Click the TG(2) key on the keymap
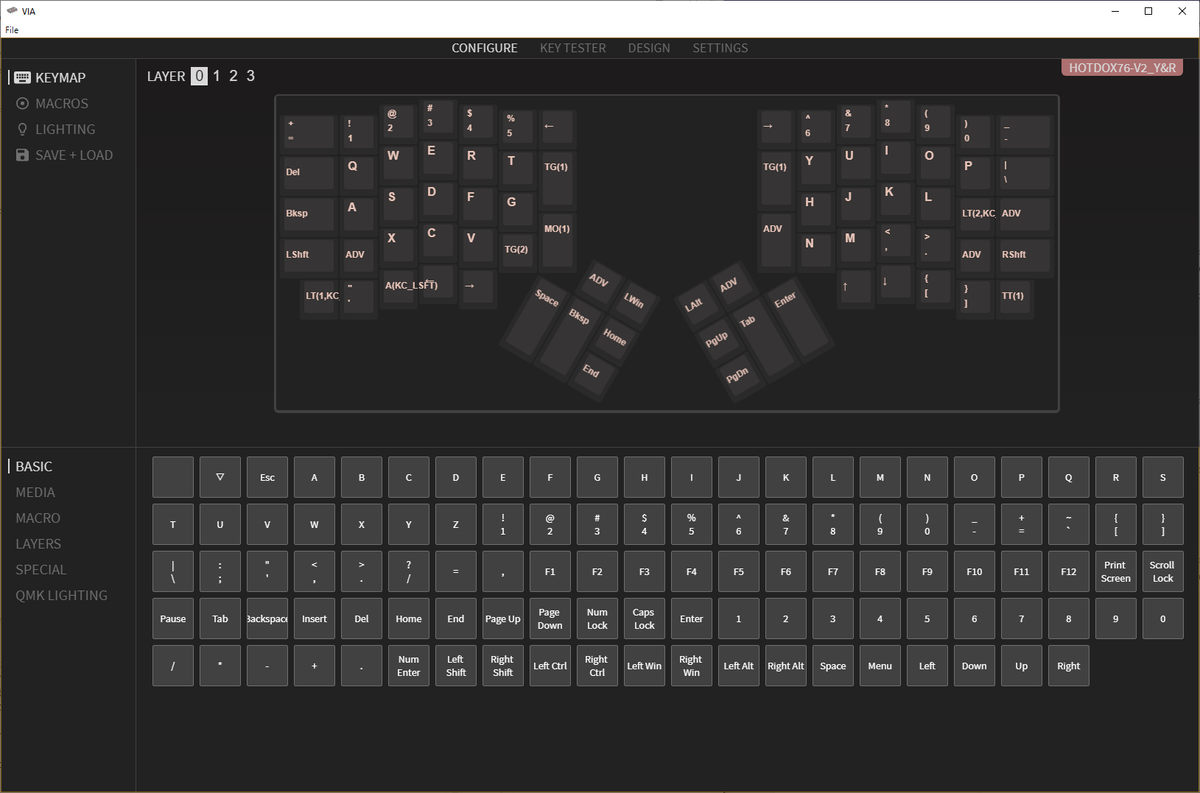 click(x=517, y=249)
